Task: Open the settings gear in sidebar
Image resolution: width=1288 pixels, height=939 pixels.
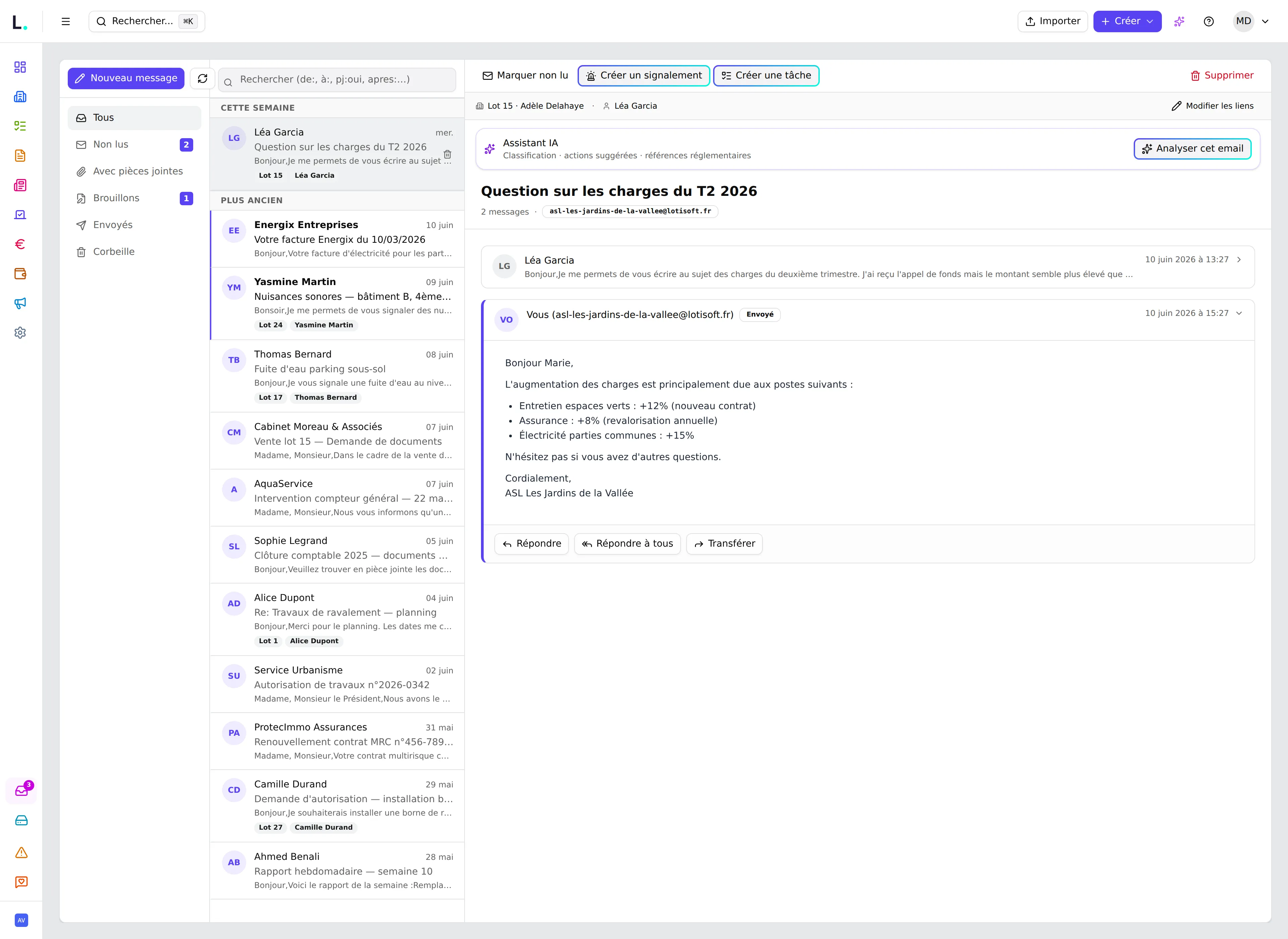Action: pos(20,333)
